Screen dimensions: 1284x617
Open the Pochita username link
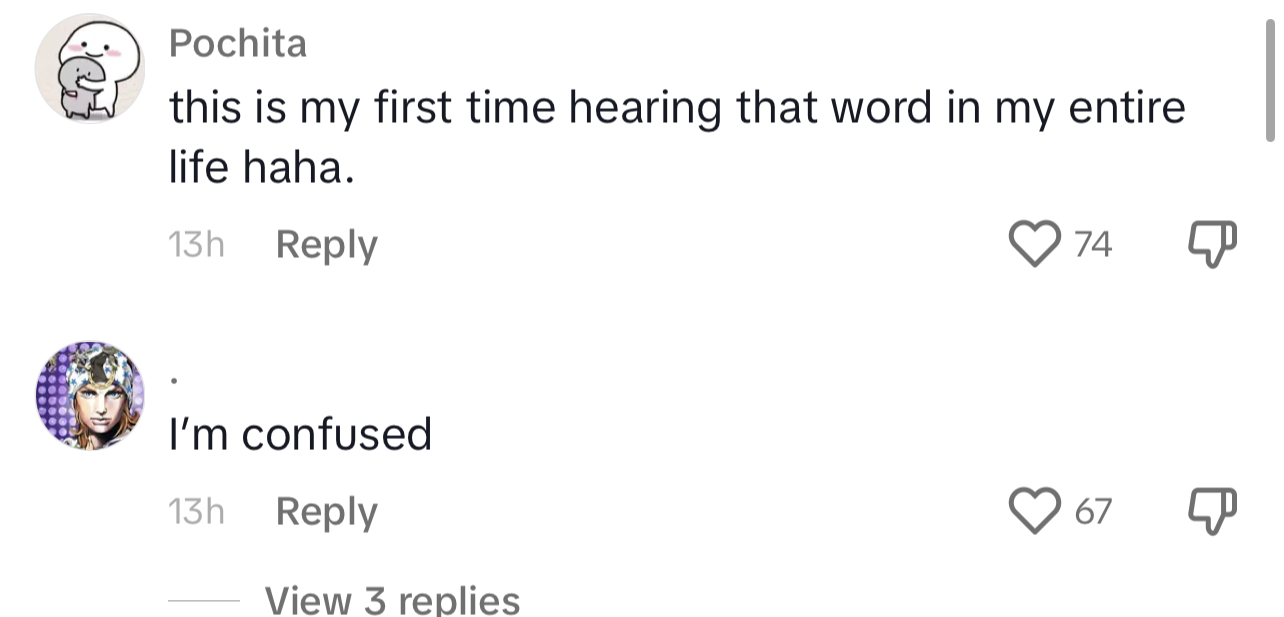(x=238, y=44)
